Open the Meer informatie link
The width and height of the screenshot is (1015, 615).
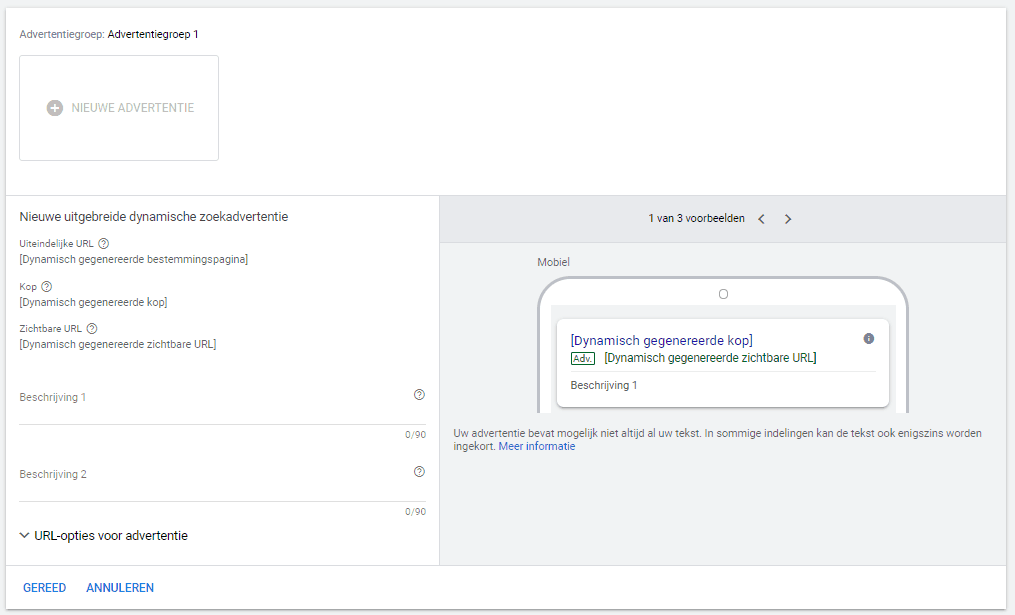[537, 447]
